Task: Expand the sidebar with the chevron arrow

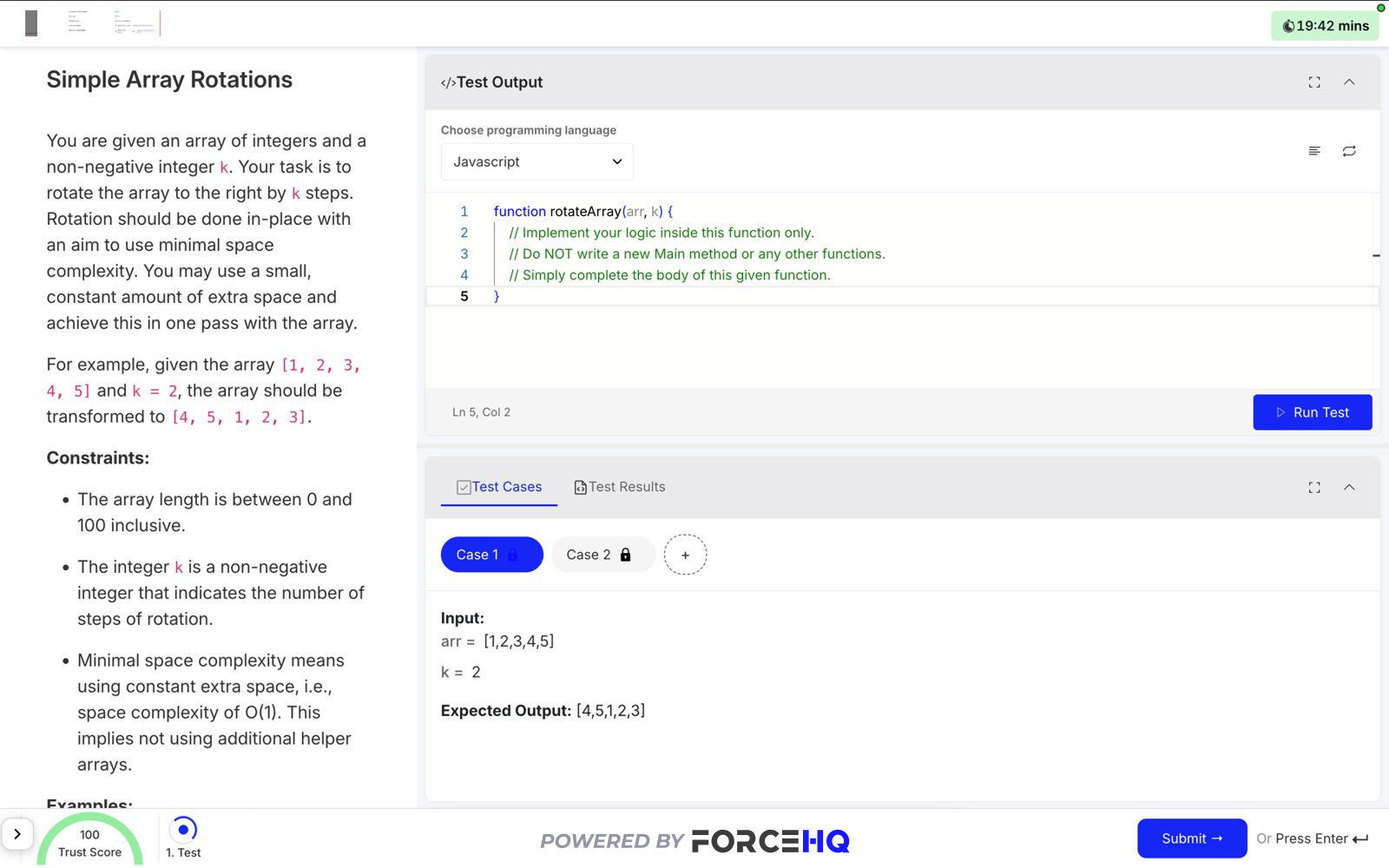Action: click(16, 834)
